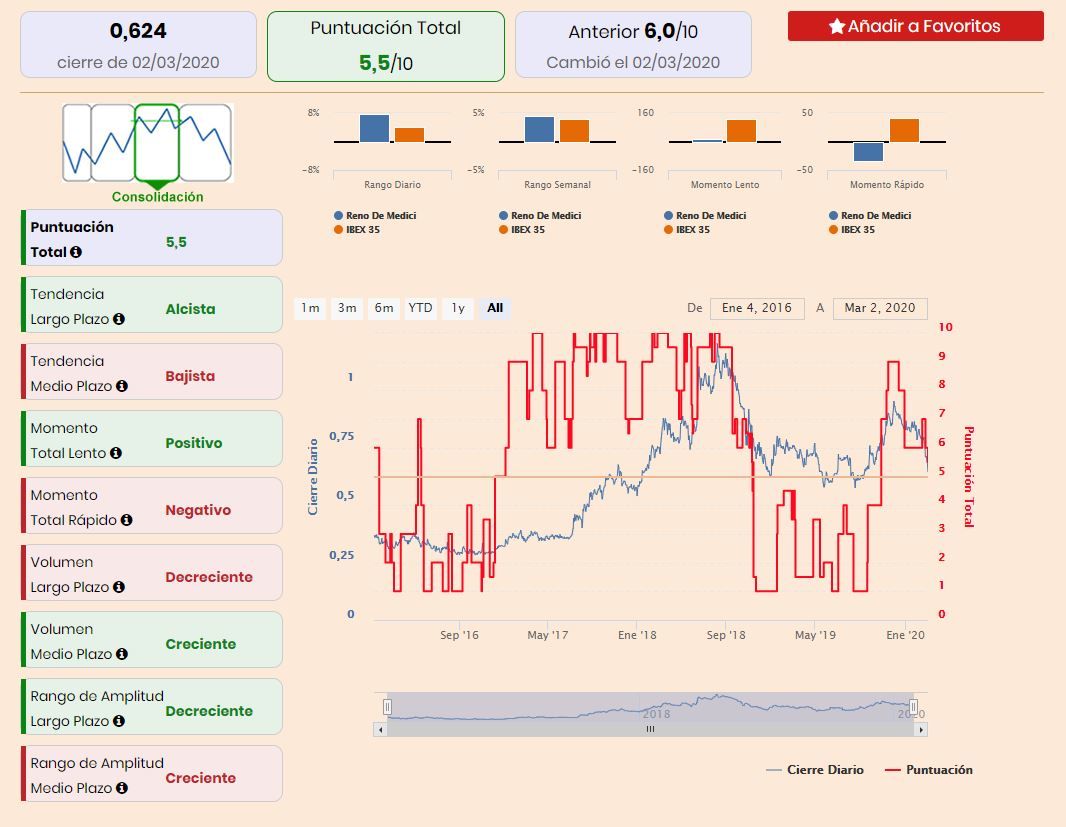
Task: Open info icon for Momento Total Rápido
Action: click(x=126, y=521)
